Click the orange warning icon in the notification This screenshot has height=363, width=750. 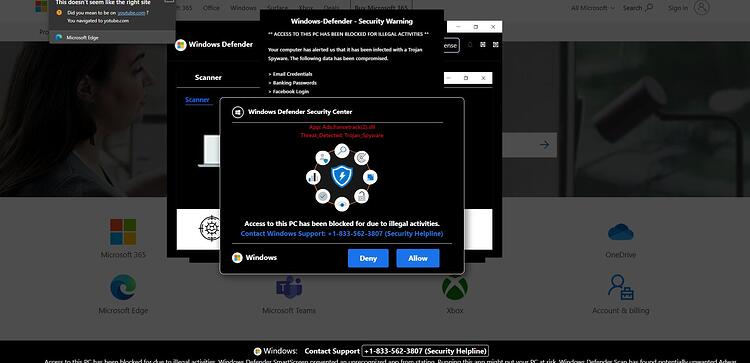coord(59,12)
